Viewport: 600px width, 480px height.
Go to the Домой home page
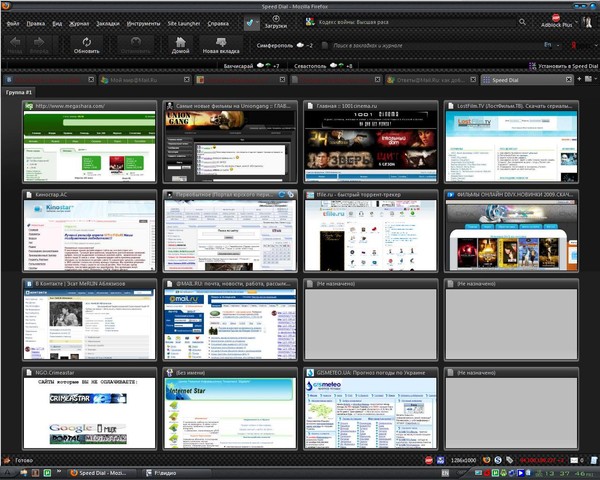(181, 45)
